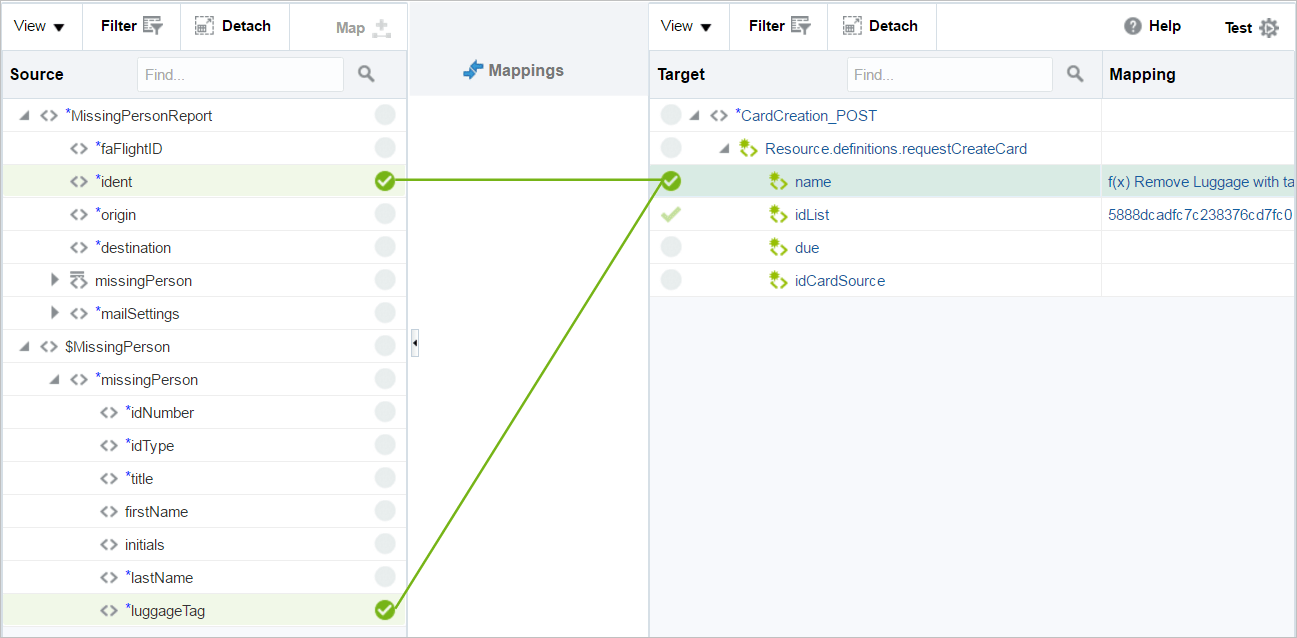Click the Source search magnifier icon
The height and width of the screenshot is (638, 1297).
pyautogui.click(x=366, y=74)
